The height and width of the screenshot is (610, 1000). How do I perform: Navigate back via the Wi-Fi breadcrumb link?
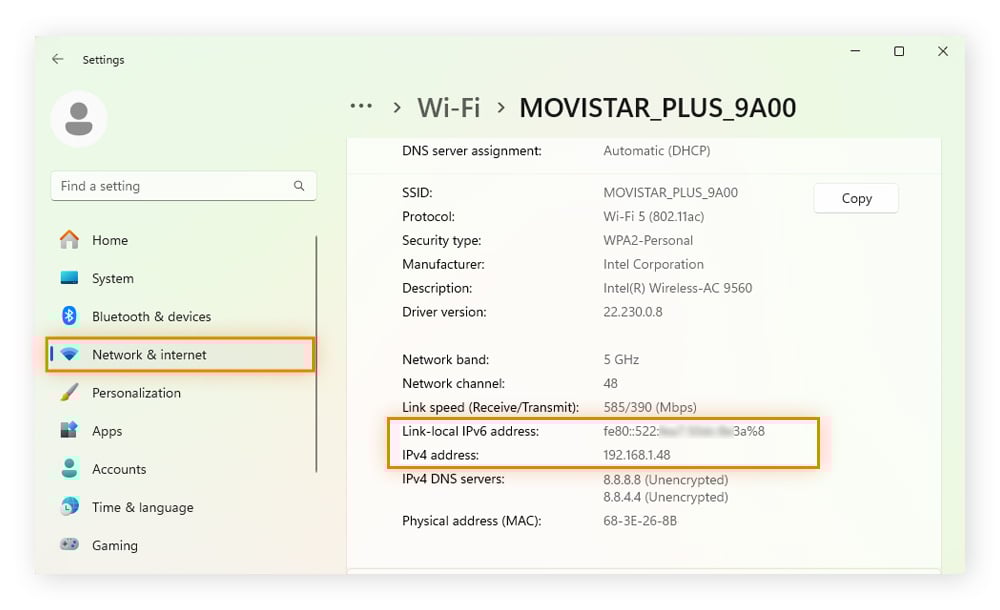tap(448, 107)
